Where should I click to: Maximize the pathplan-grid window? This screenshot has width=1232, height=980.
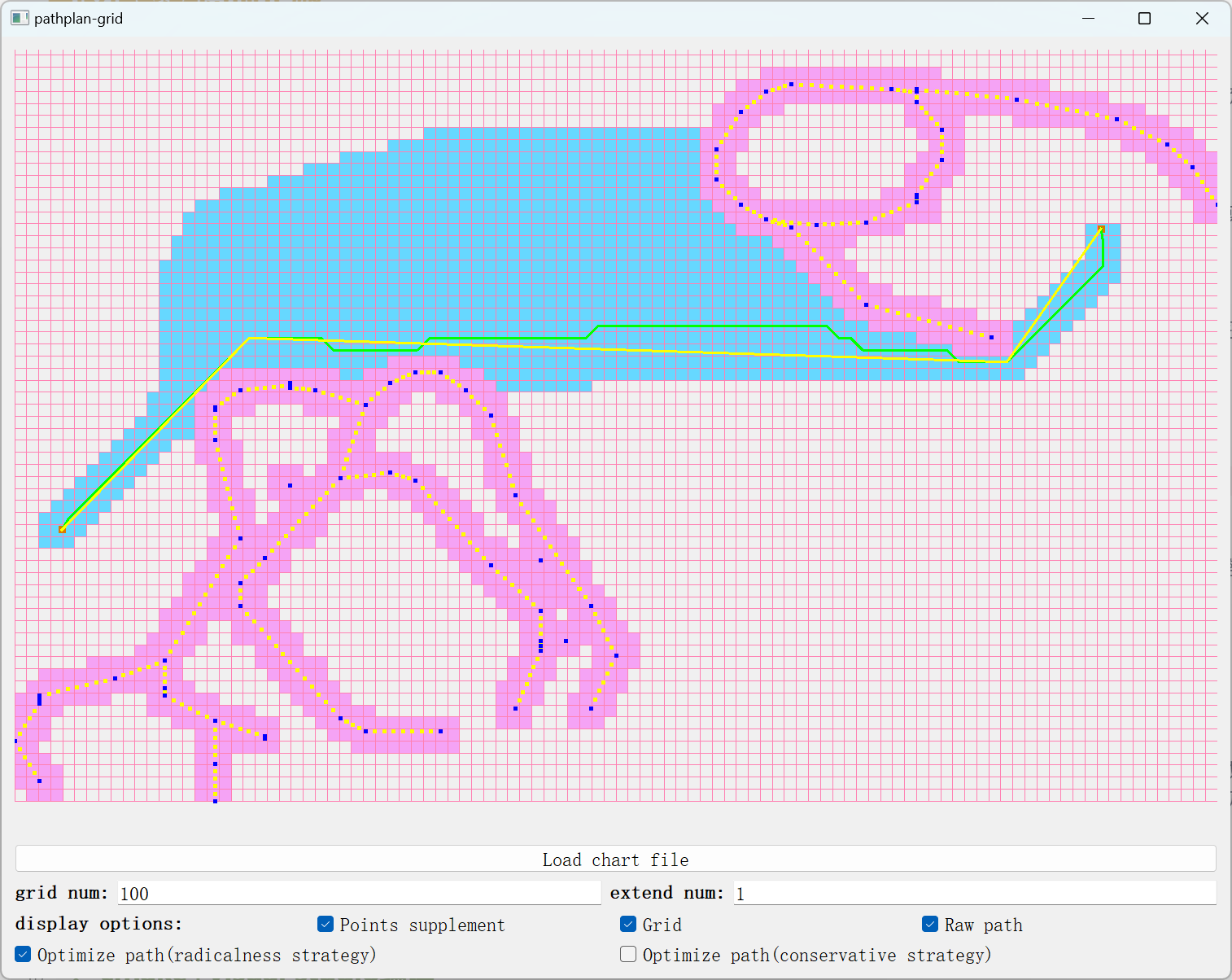coord(1144,18)
